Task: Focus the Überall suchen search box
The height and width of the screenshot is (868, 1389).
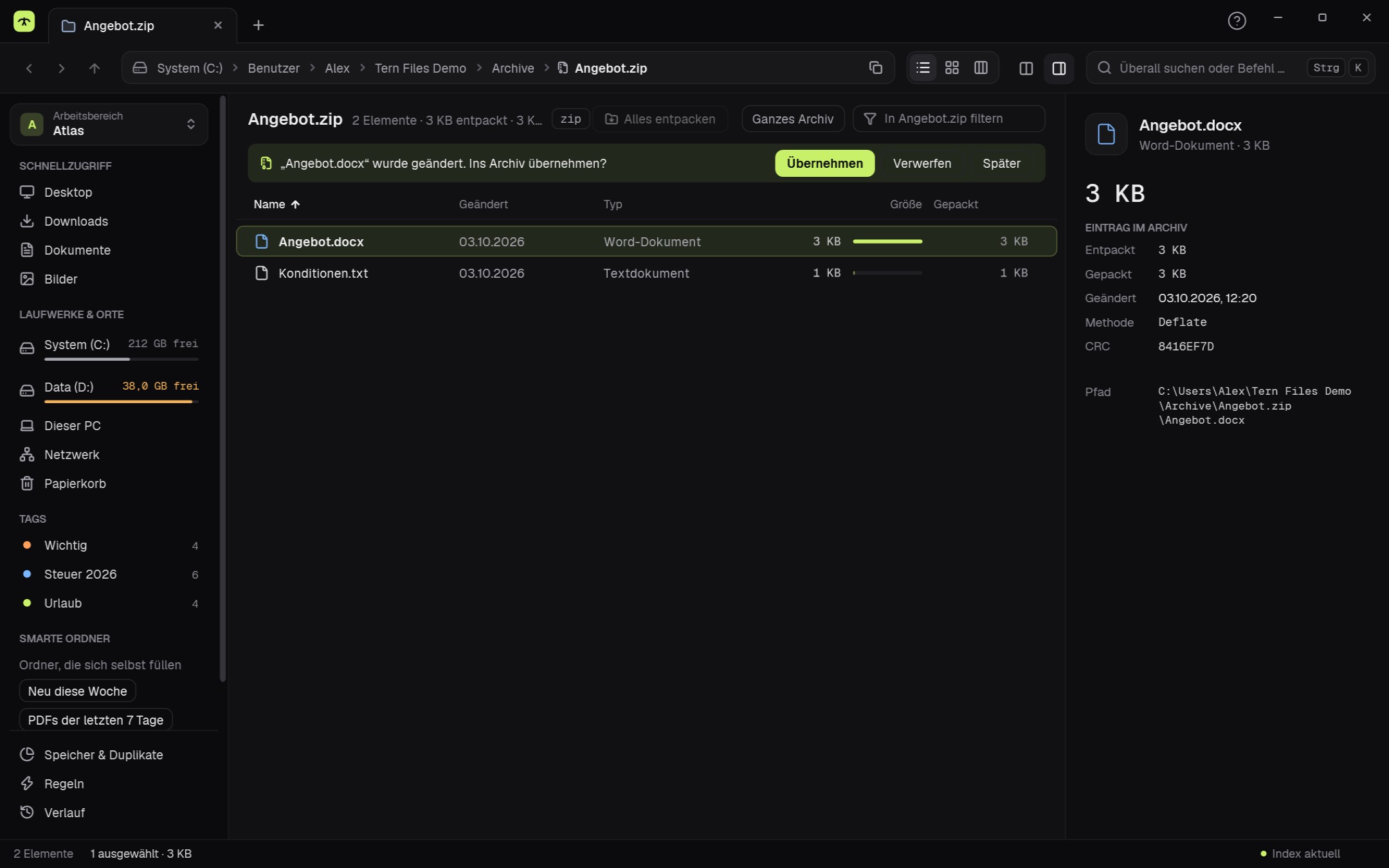Action: coord(1230,68)
